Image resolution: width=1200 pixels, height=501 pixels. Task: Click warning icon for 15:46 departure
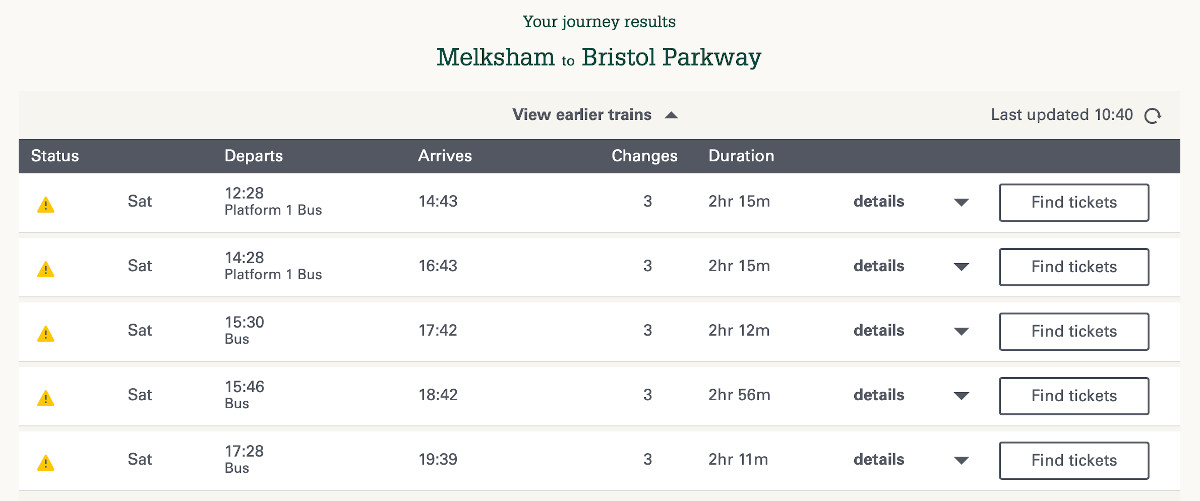[x=46, y=398]
